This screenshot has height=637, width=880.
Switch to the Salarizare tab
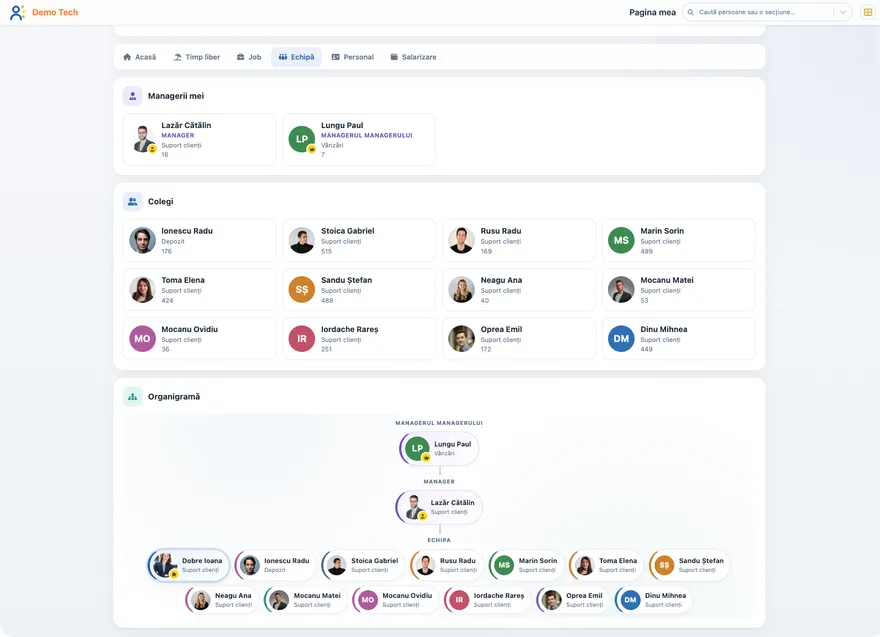click(x=414, y=57)
